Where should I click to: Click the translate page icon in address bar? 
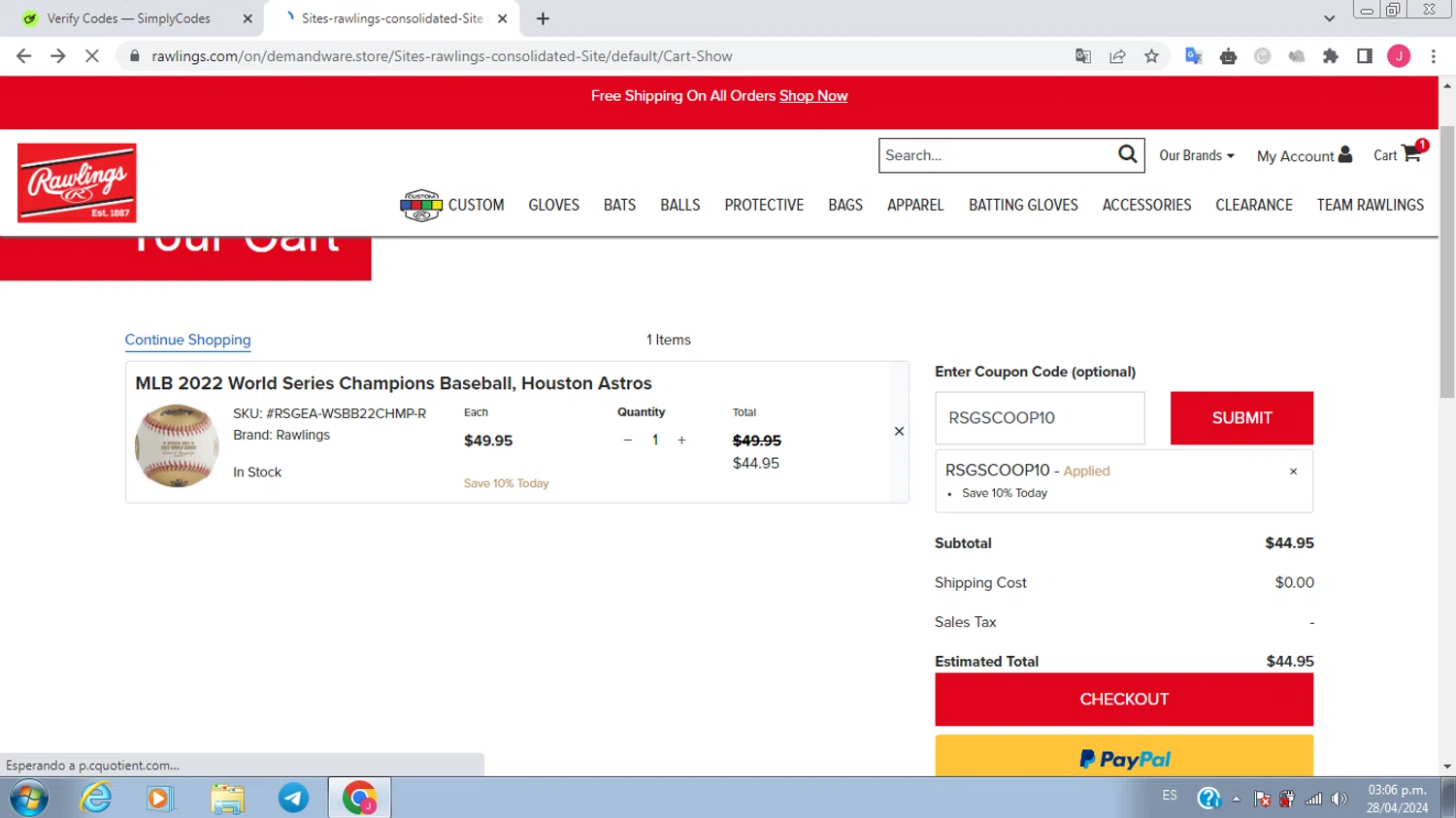[1083, 56]
